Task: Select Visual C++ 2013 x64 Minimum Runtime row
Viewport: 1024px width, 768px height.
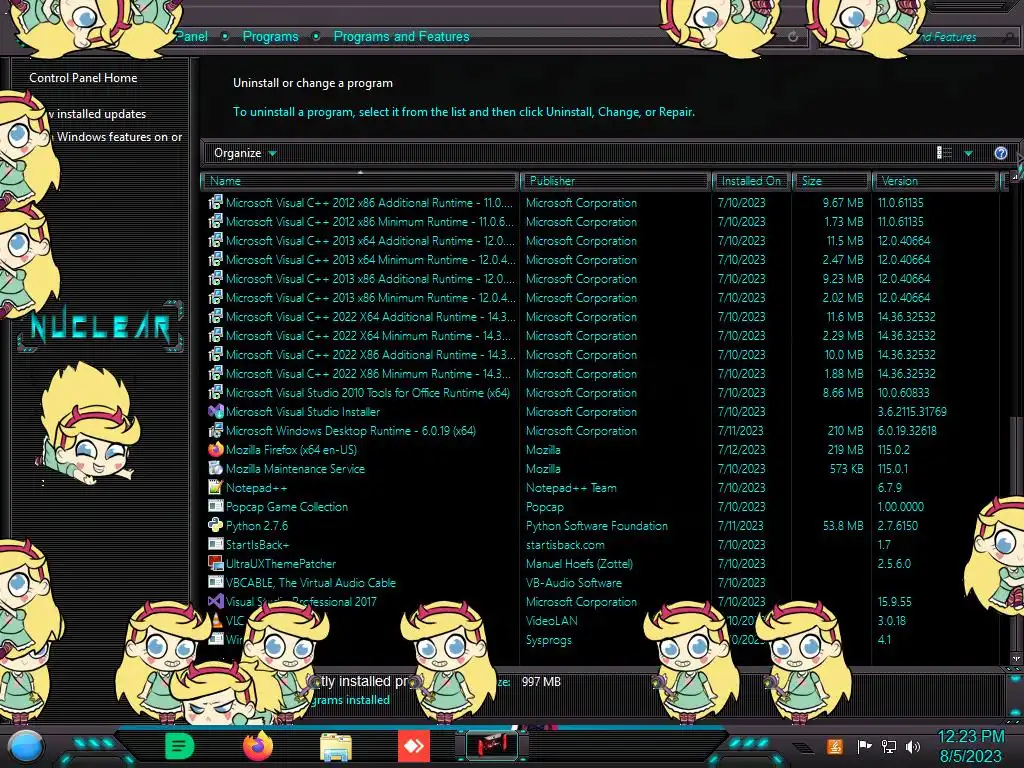Action: click(x=601, y=259)
